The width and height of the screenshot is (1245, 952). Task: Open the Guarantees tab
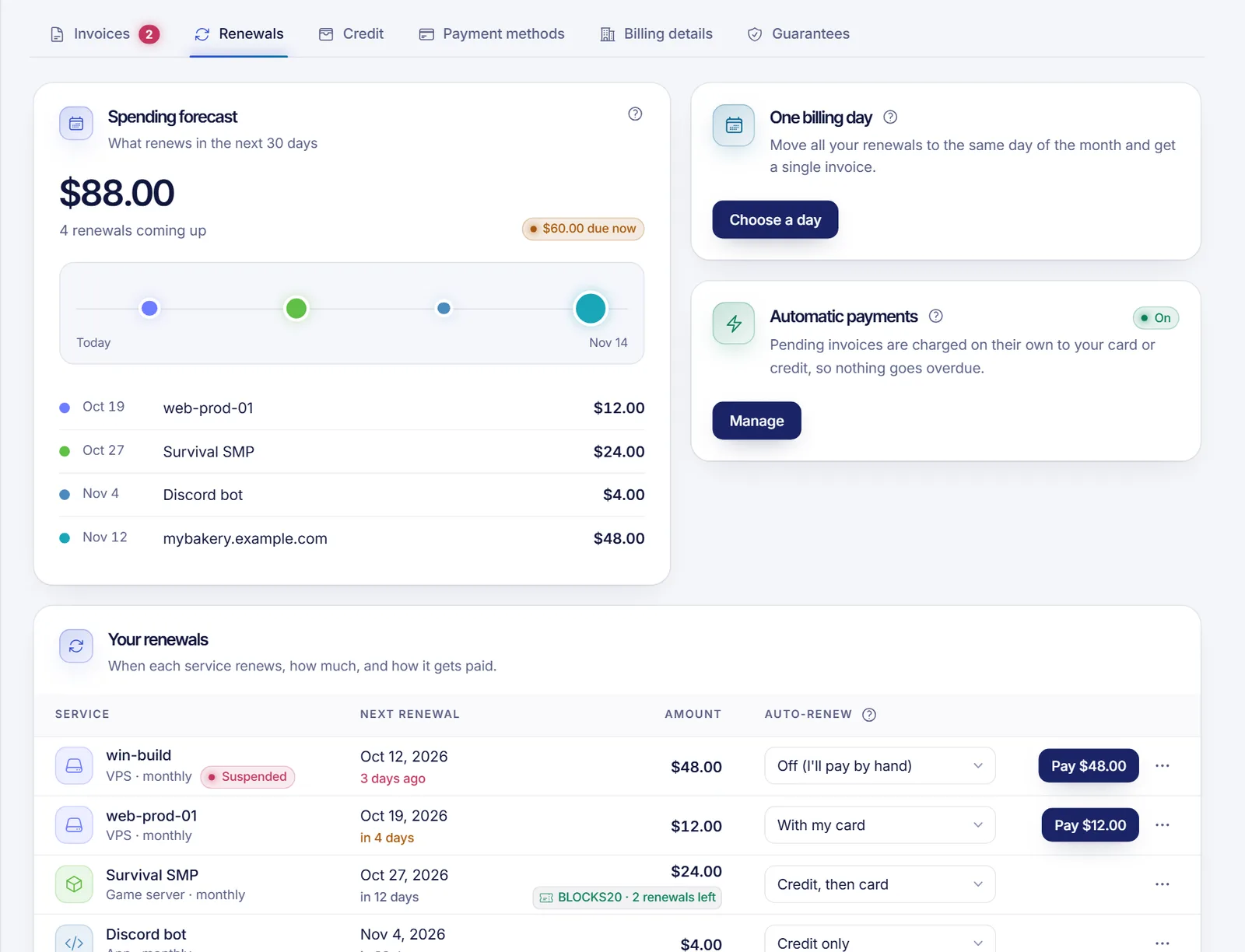pos(798,34)
